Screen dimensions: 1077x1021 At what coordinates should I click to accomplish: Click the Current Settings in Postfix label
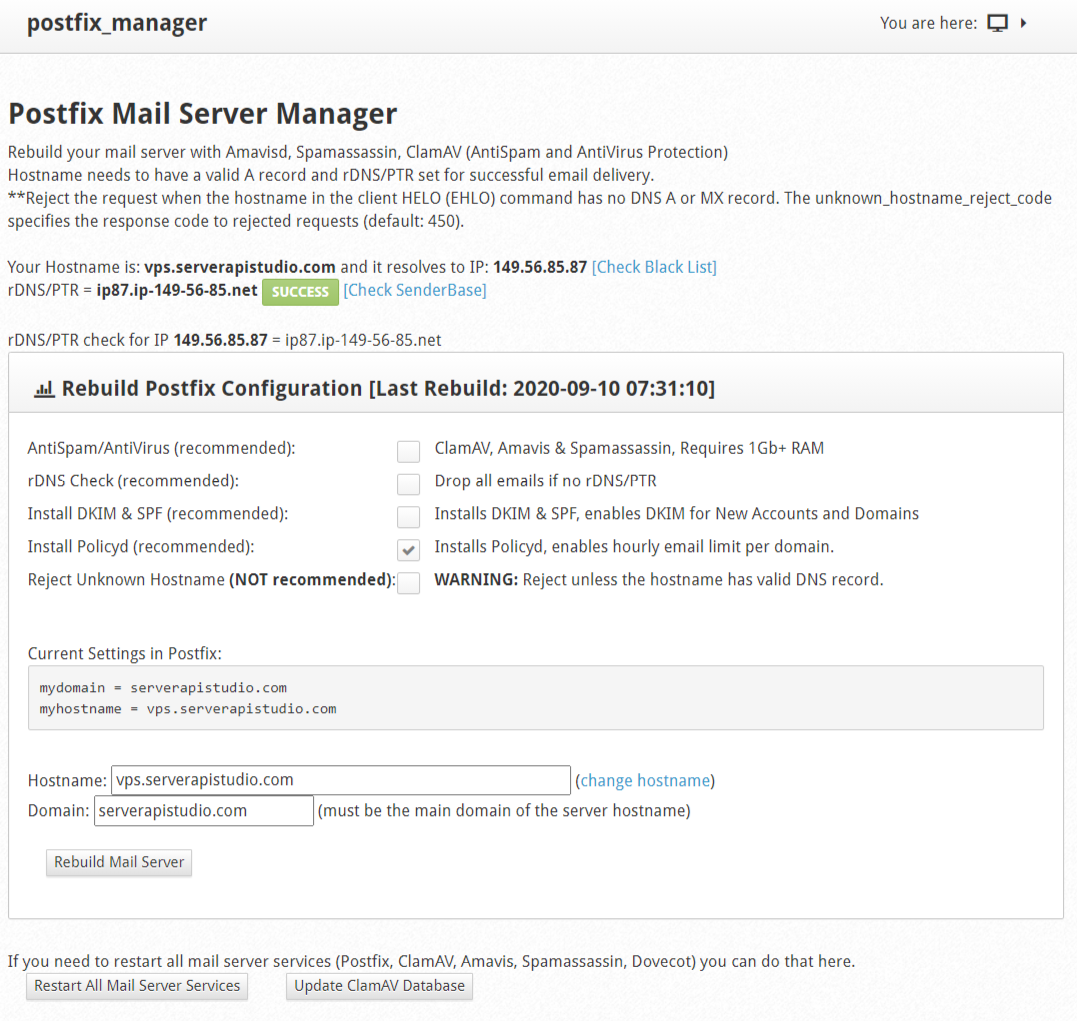coord(124,653)
